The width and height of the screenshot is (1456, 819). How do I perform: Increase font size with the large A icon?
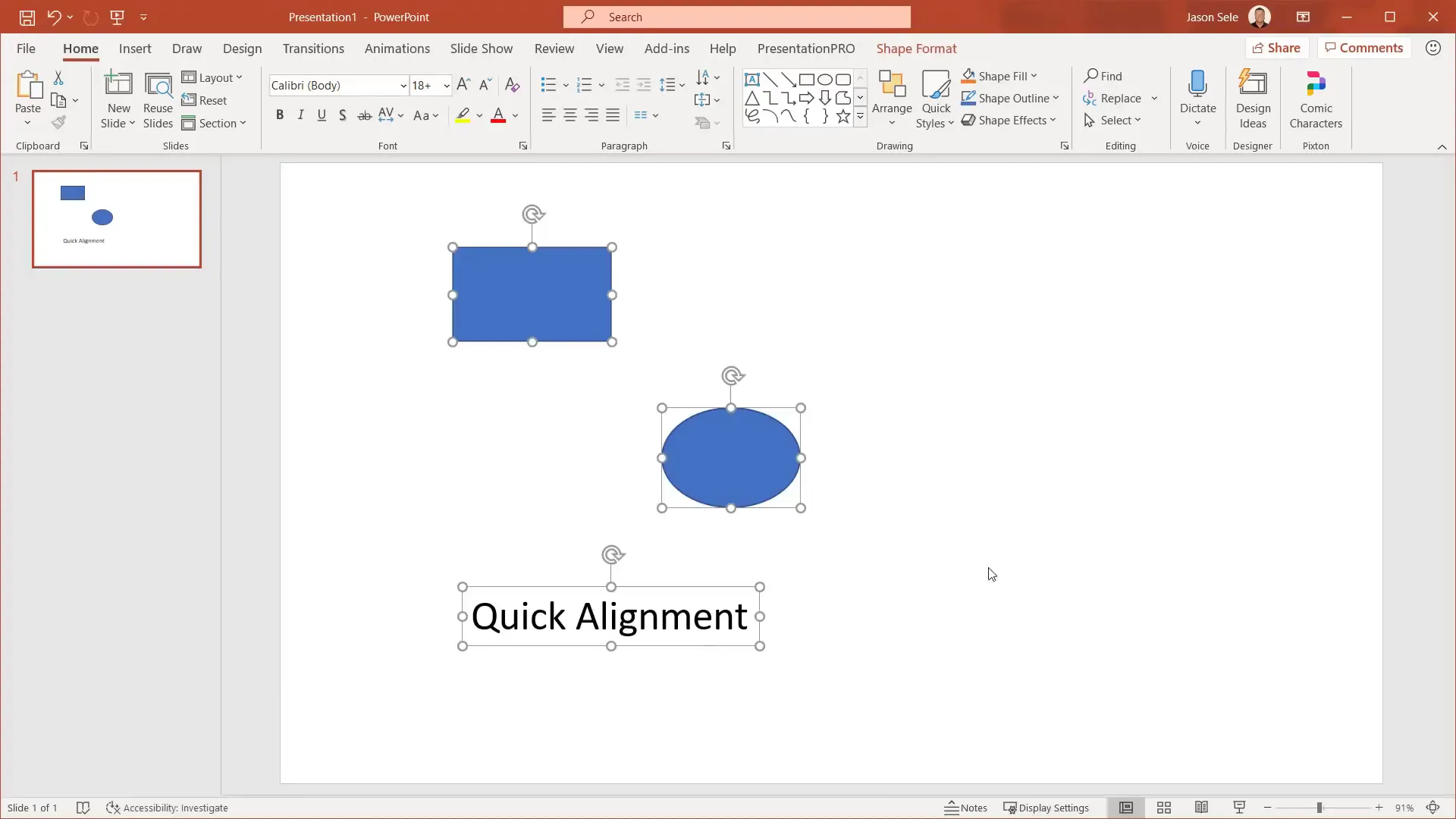point(464,84)
